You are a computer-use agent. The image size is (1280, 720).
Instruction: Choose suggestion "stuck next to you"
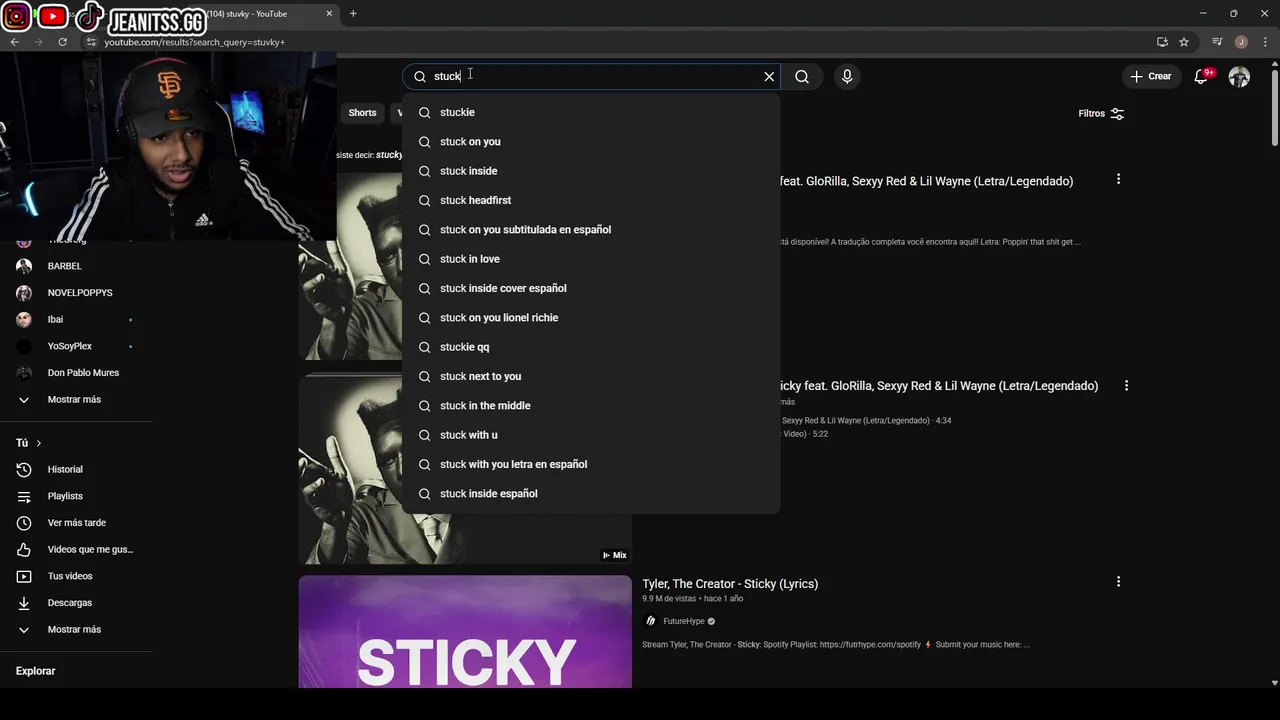click(x=591, y=376)
